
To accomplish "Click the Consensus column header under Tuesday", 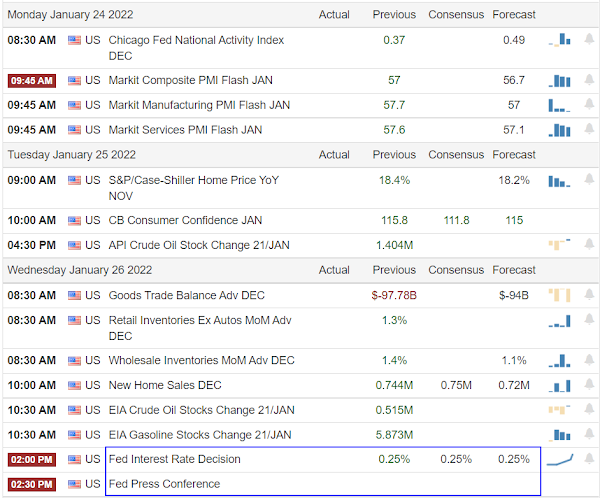I will point(455,154).
